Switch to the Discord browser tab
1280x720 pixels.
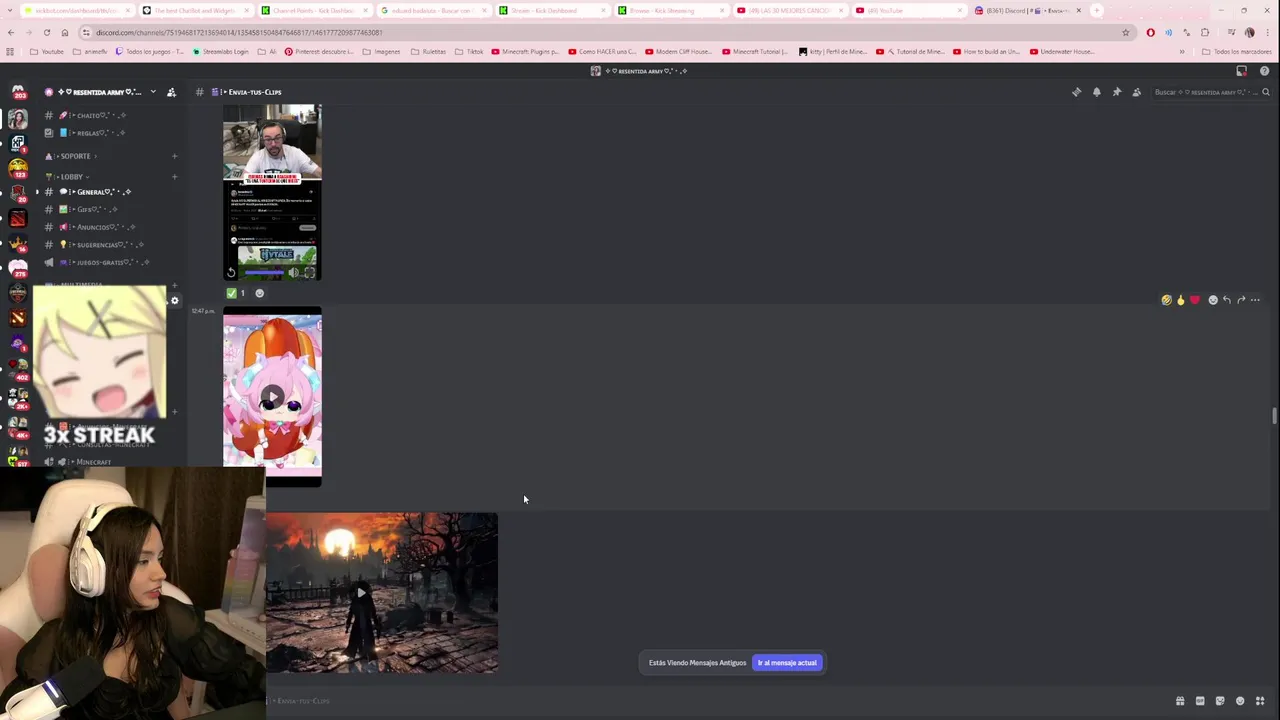(1028, 10)
